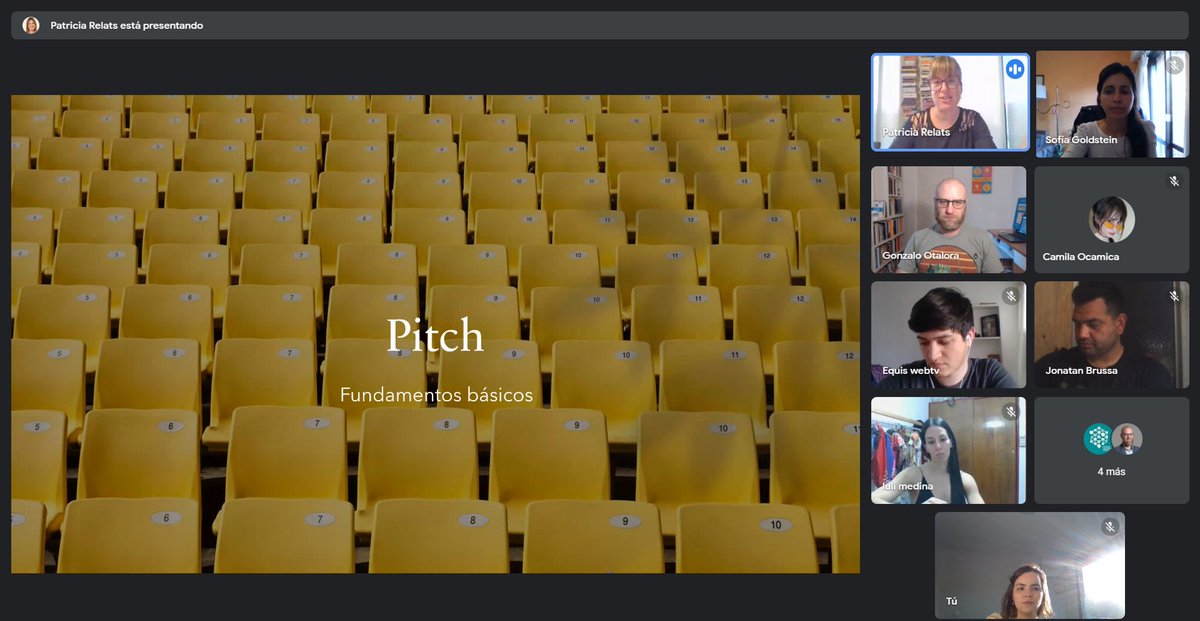Open Patricia Relats's highlighted video tile
Image resolution: width=1200 pixels, height=621 pixels.
[x=948, y=102]
